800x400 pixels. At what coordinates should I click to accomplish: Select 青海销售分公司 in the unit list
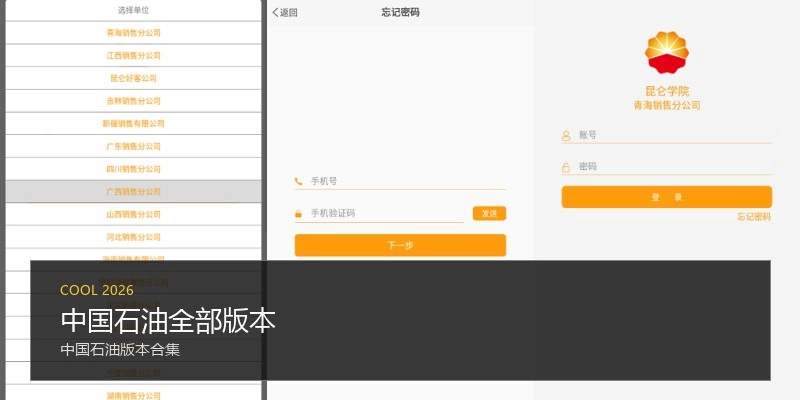(133, 33)
